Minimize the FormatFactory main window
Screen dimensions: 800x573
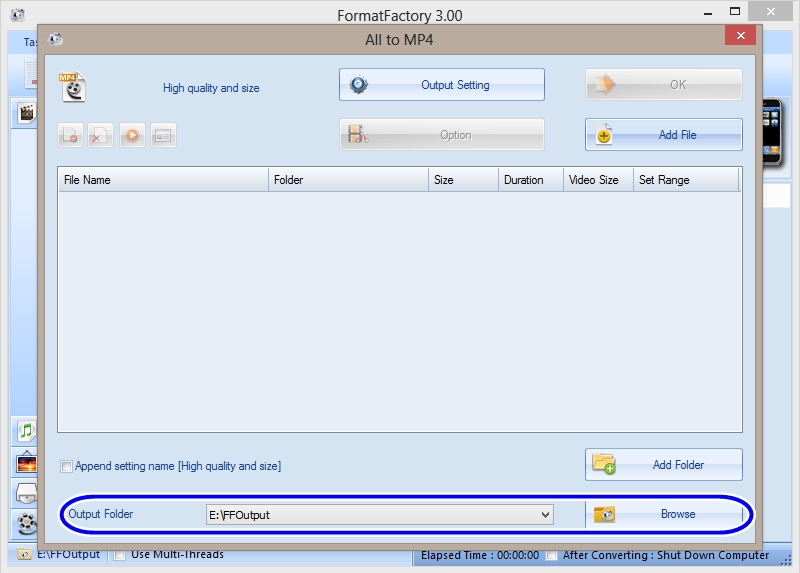pyautogui.click(x=708, y=12)
